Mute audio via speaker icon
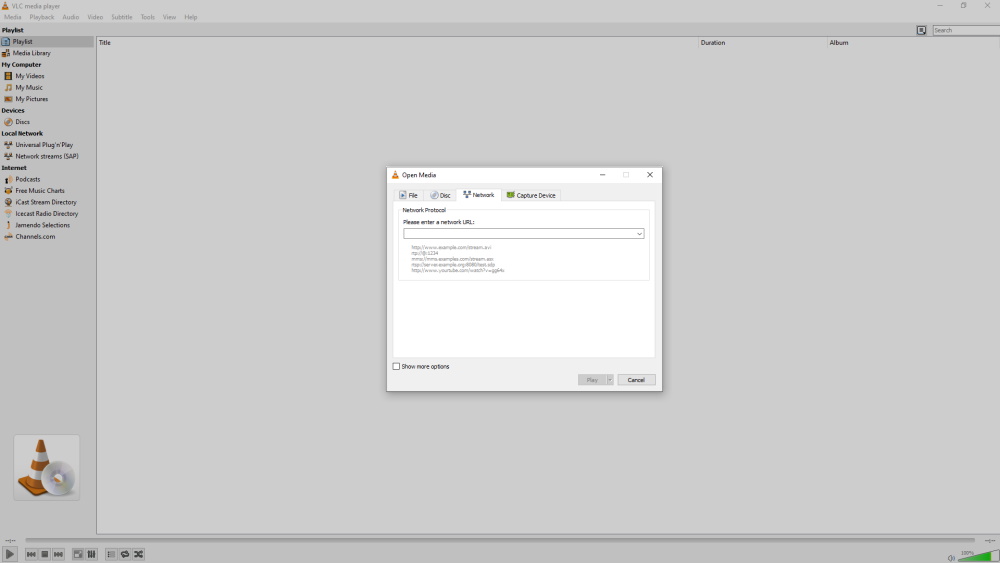1000x563 pixels. tap(951, 558)
